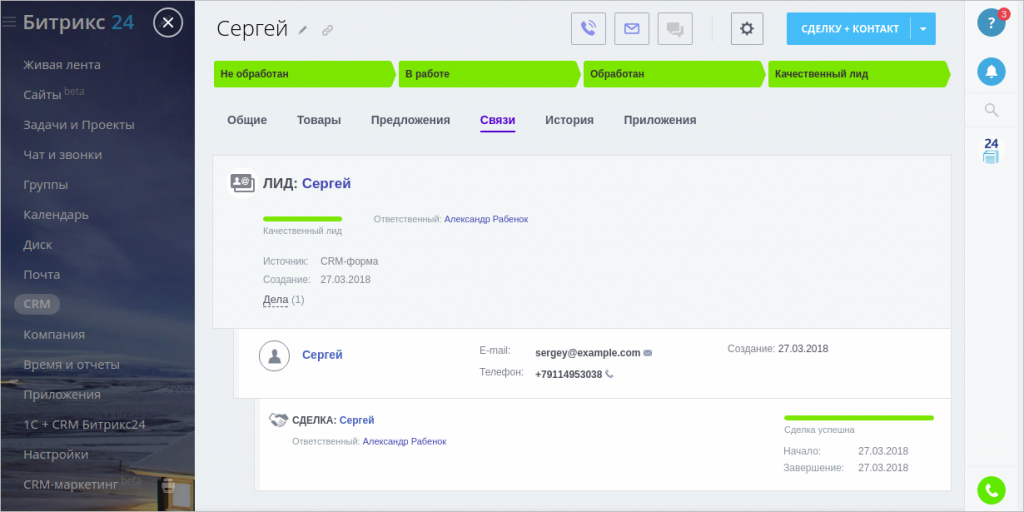1024x512 pixels.
Task: Open Почта in sidebar
Action: coord(42,275)
